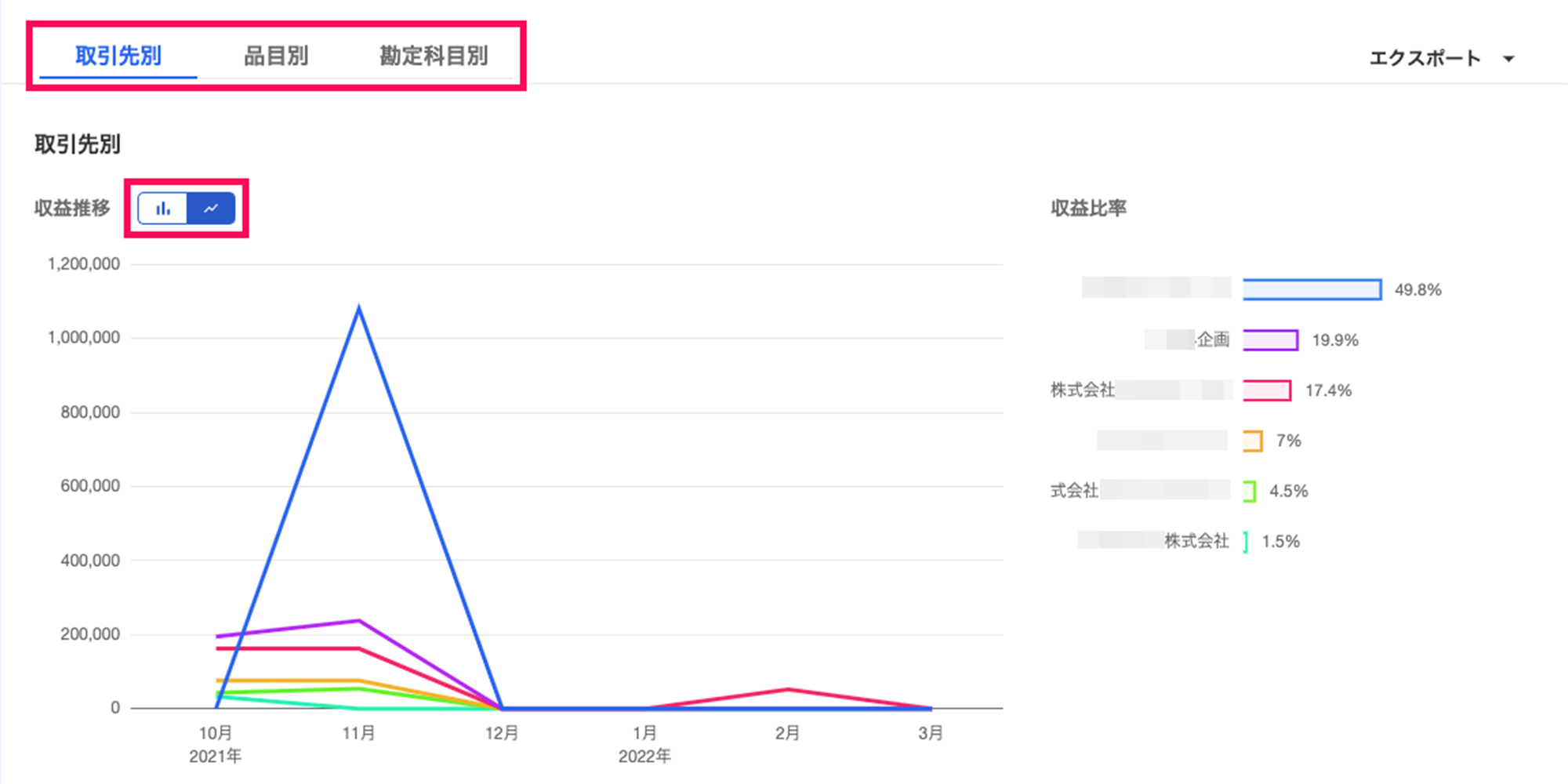The height and width of the screenshot is (784, 1568).
Task: Click the 12月 x-axis label
Action: click(x=502, y=733)
